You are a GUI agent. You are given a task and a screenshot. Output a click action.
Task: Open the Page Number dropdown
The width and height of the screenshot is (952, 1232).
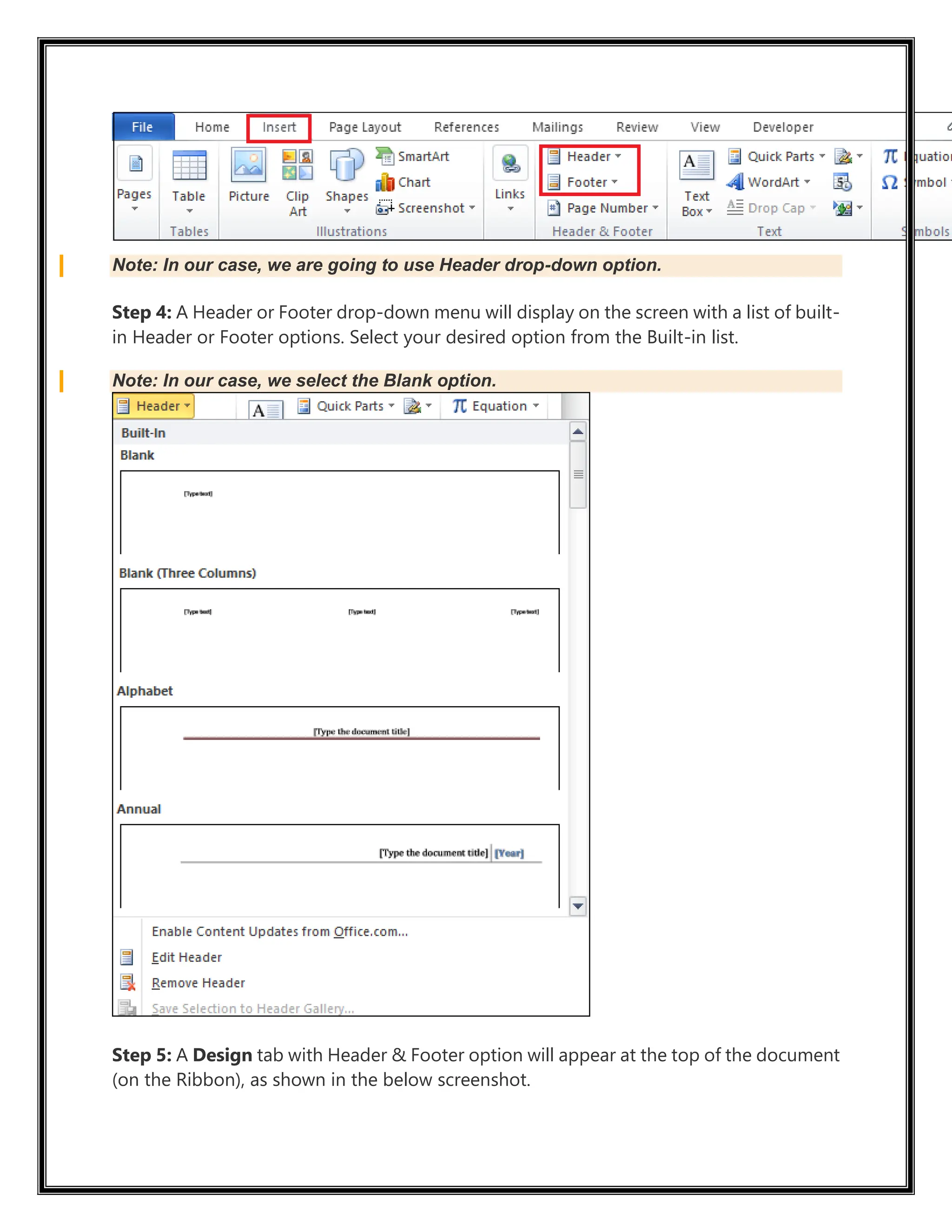click(603, 208)
